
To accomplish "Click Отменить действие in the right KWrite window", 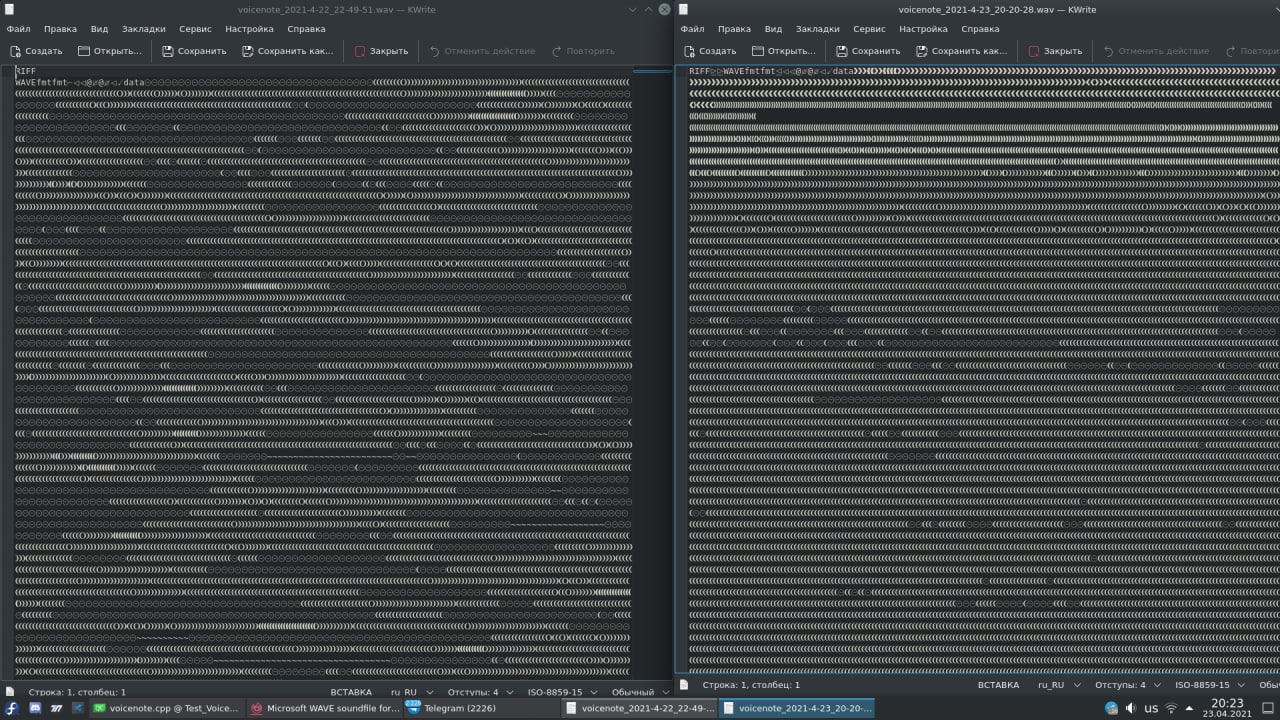I will click(1156, 51).
